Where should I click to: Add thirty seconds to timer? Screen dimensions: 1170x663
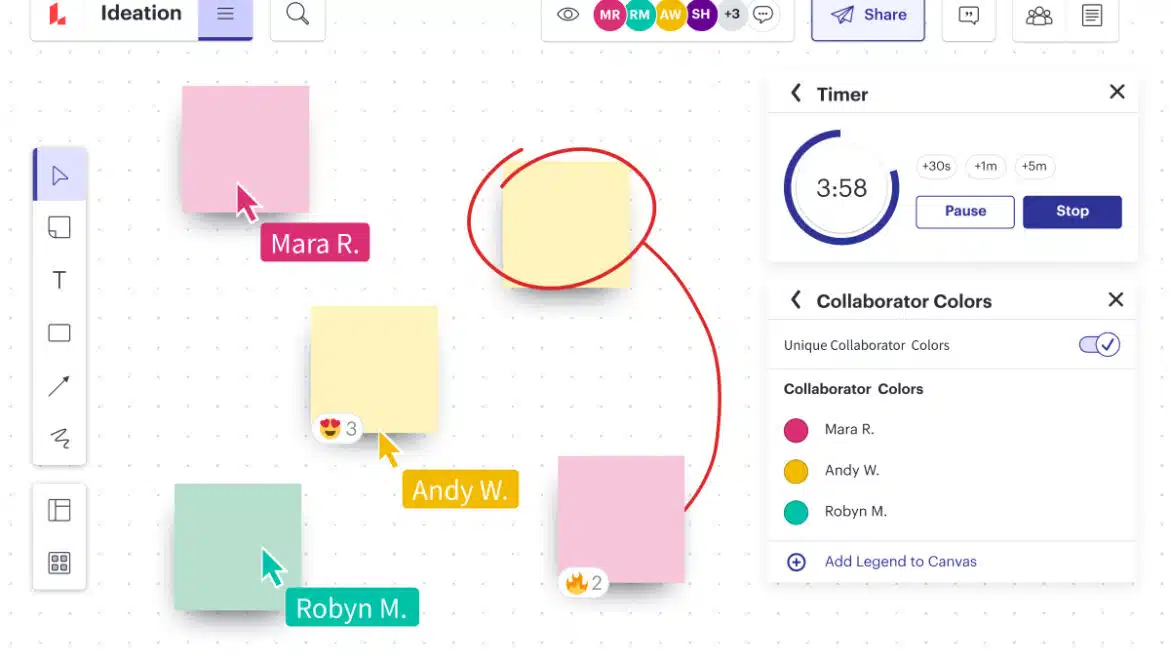936,166
